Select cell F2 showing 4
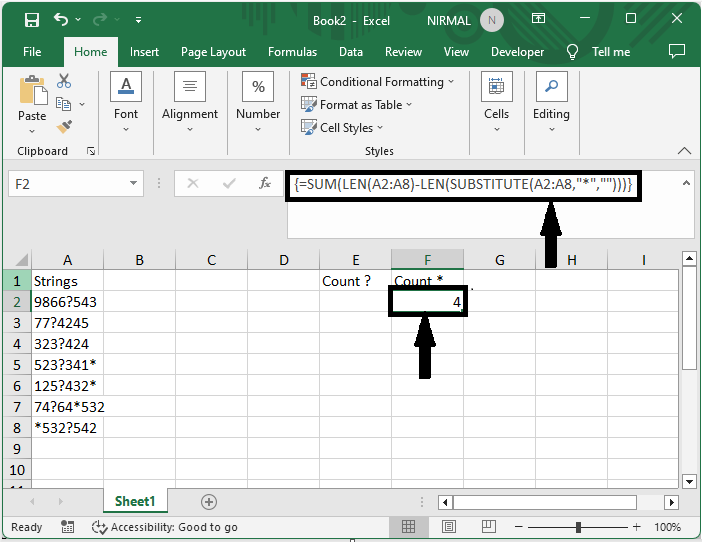Image resolution: width=702 pixels, height=542 pixels. (428, 302)
